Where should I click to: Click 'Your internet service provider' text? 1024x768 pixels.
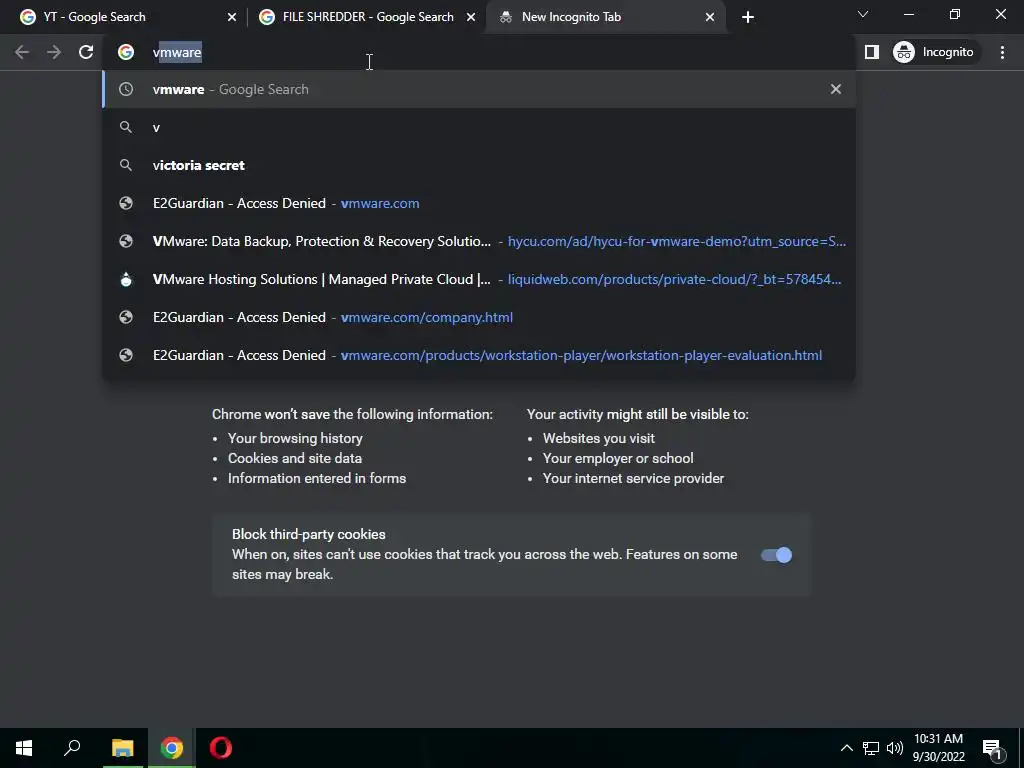tap(633, 478)
